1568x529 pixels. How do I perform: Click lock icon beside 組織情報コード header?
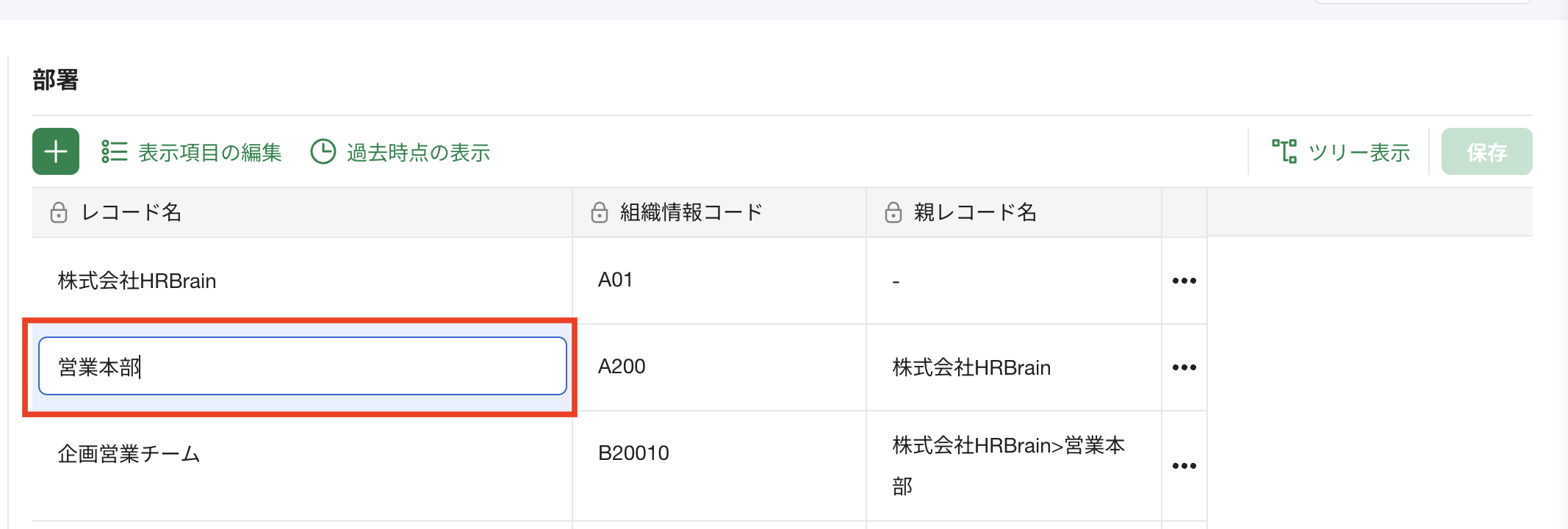coord(600,213)
